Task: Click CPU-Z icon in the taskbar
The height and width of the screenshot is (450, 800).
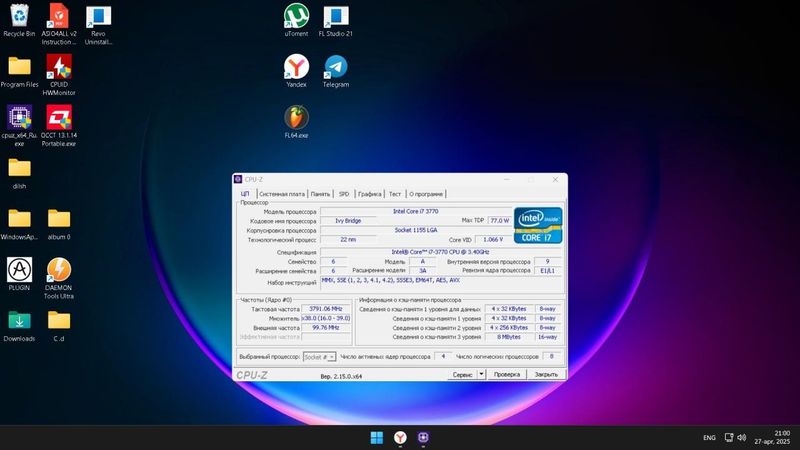Action: (423, 438)
